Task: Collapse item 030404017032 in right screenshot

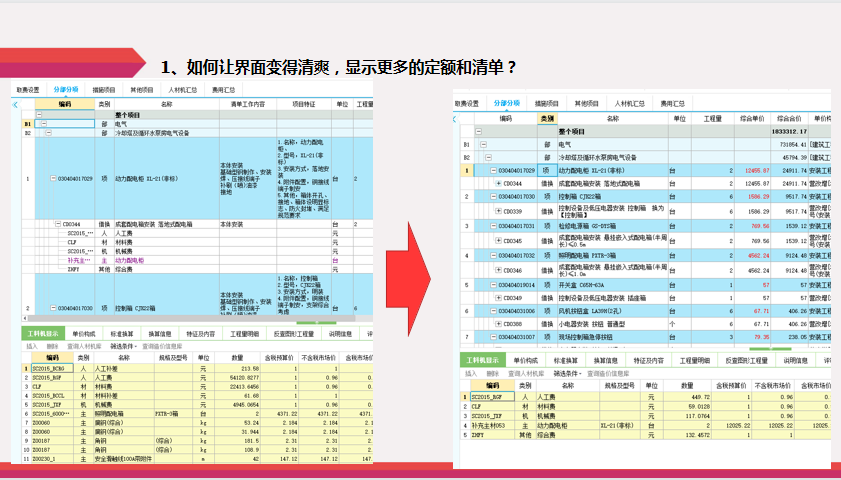Action: [493, 256]
